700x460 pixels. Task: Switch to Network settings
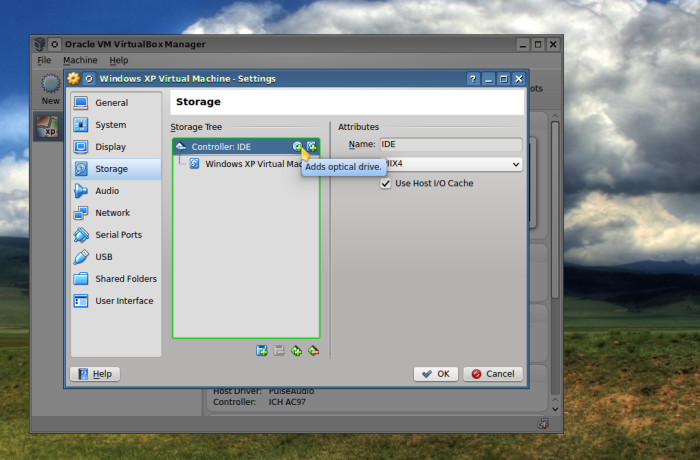click(116, 213)
